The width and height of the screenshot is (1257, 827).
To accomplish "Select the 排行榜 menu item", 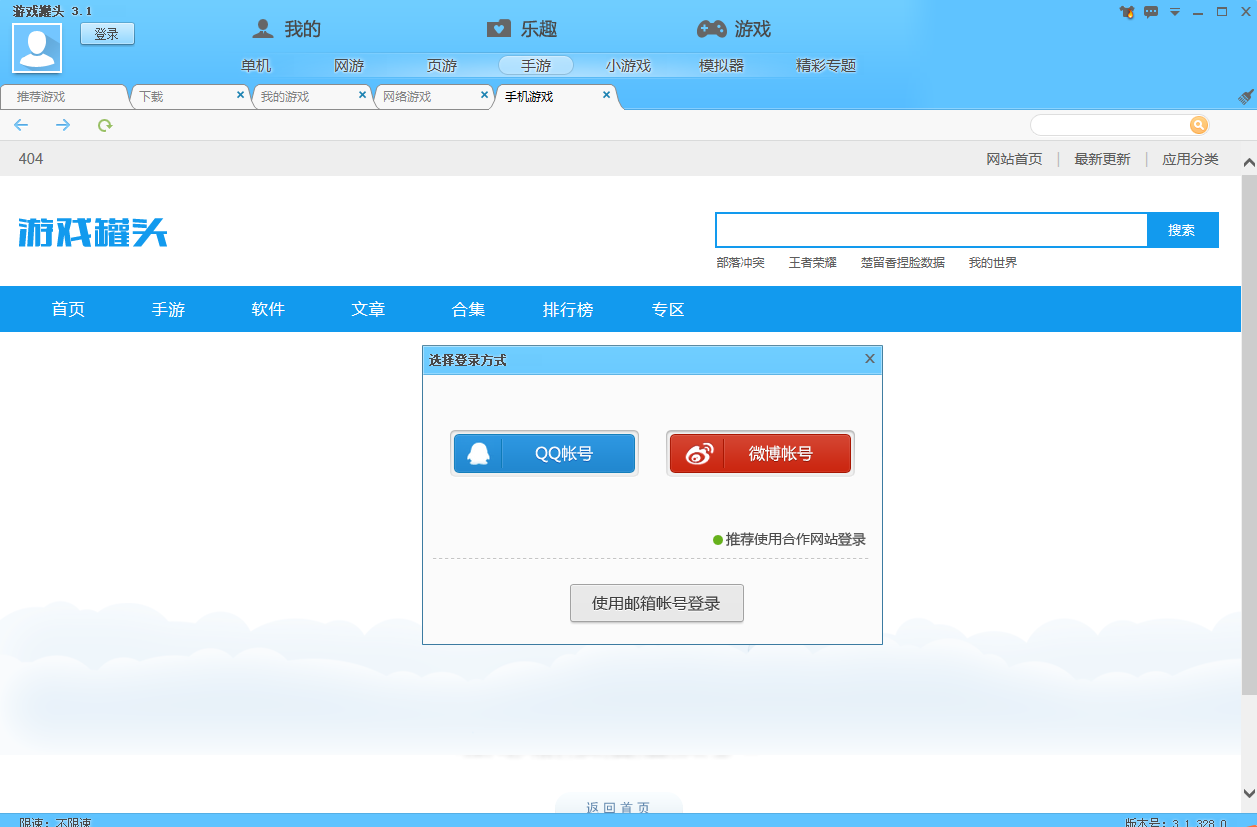I will [568, 309].
